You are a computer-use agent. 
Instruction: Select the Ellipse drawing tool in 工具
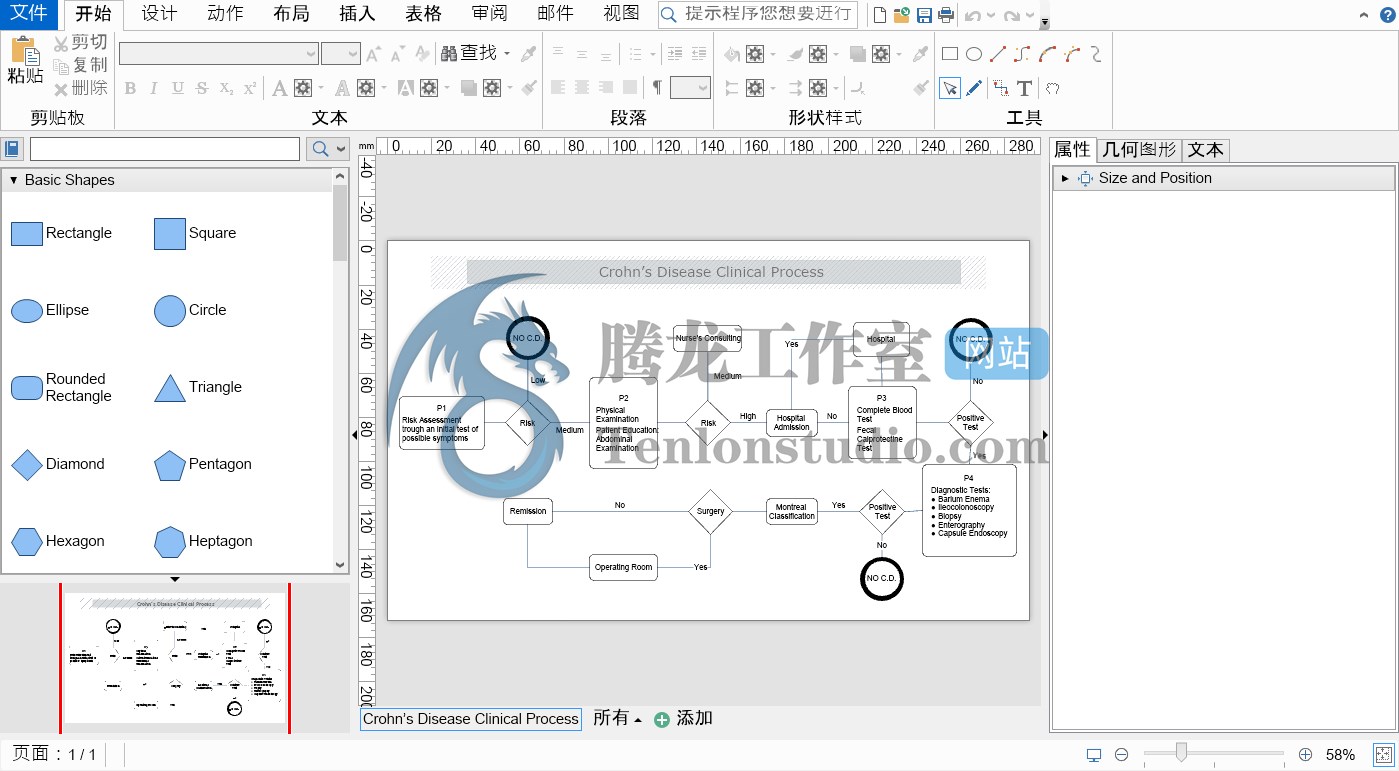pyautogui.click(x=974, y=54)
